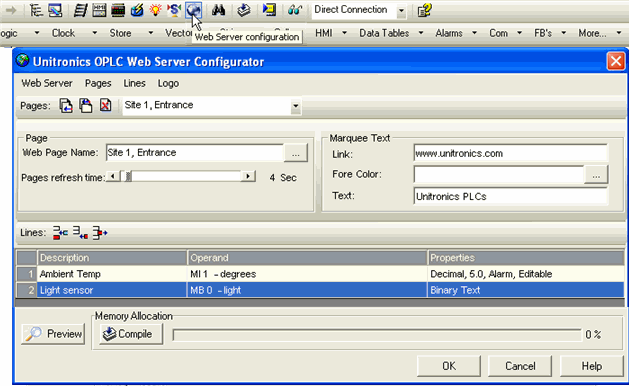
Task: Expand the Com dropdown menu
Action: pyautogui.click(x=519, y=33)
